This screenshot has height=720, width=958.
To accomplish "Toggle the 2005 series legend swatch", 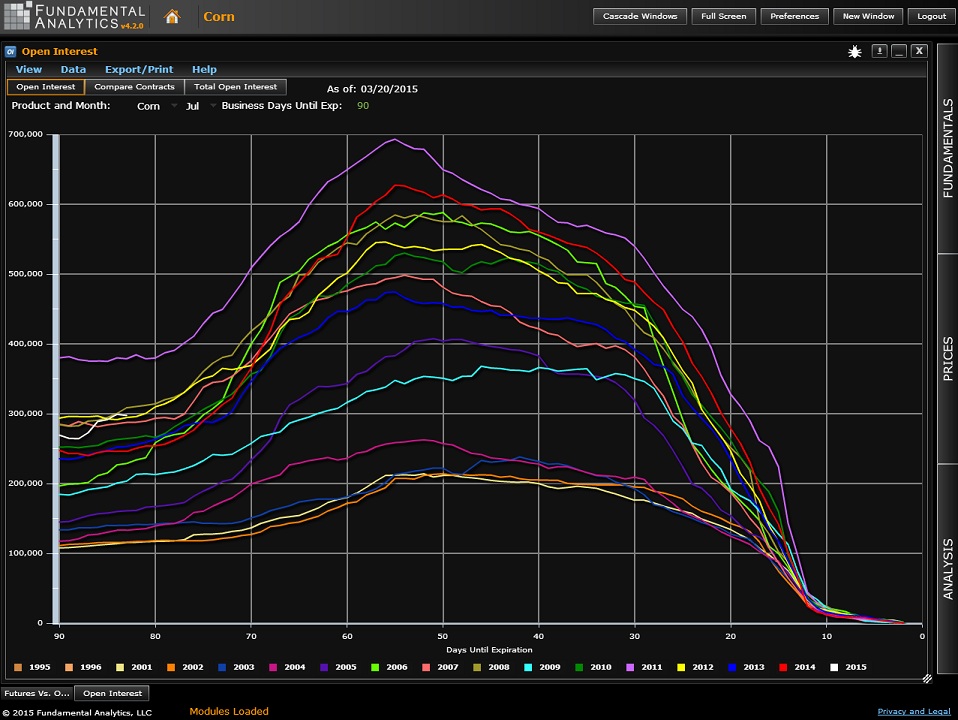I will (324, 667).
